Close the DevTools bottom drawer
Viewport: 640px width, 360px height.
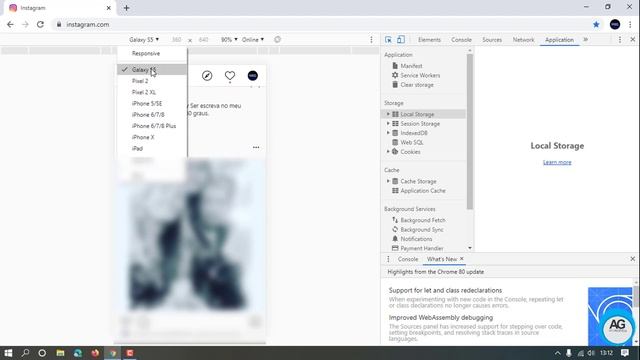click(x=633, y=259)
